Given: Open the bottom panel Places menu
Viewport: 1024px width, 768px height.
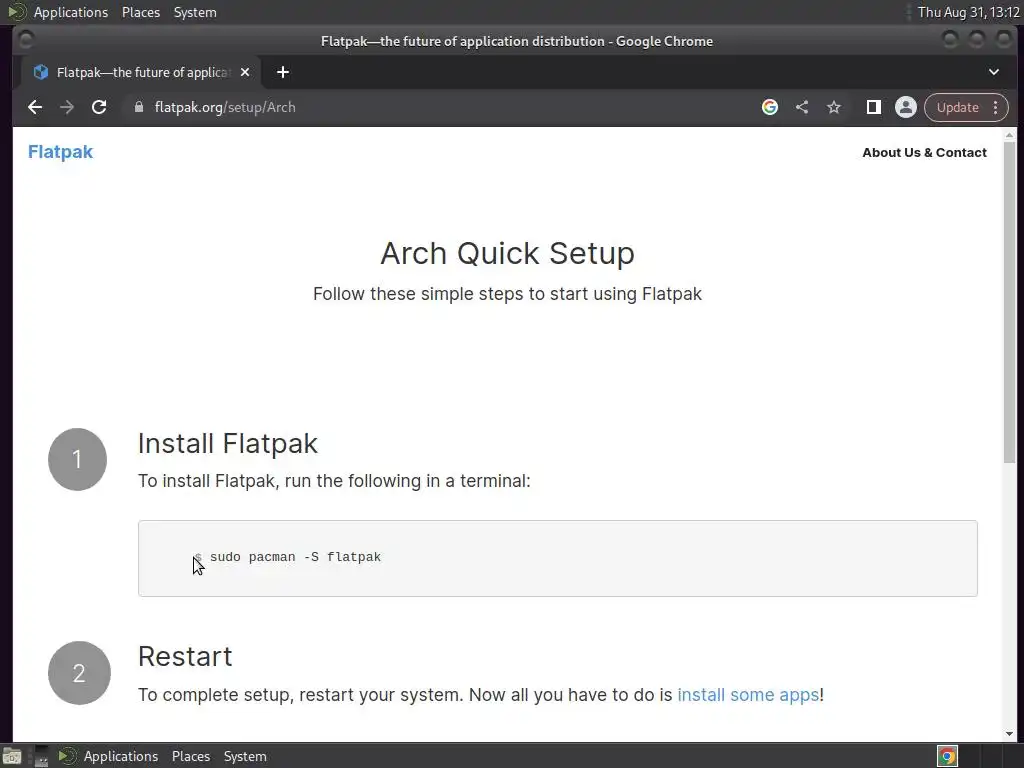Looking at the screenshot, I should click(x=191, y=756).
